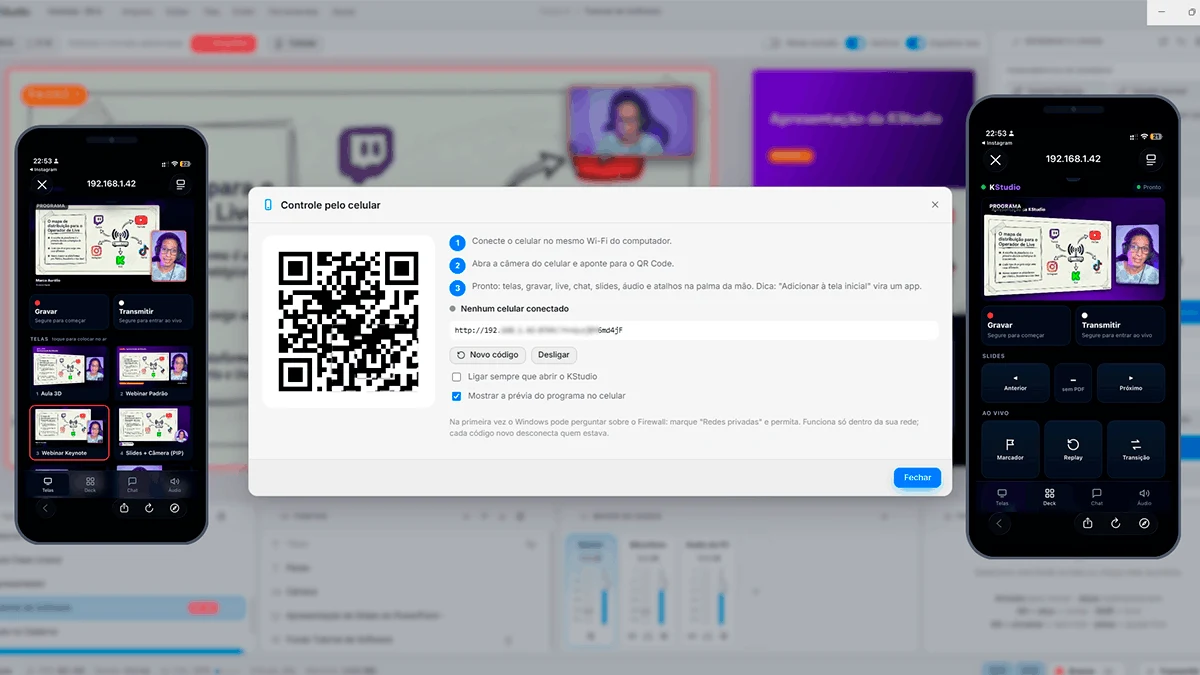Viewport: 1200px width, 675px height.
Task: Tap Transmitir on the right phone
Action: tap(1120, 328)
